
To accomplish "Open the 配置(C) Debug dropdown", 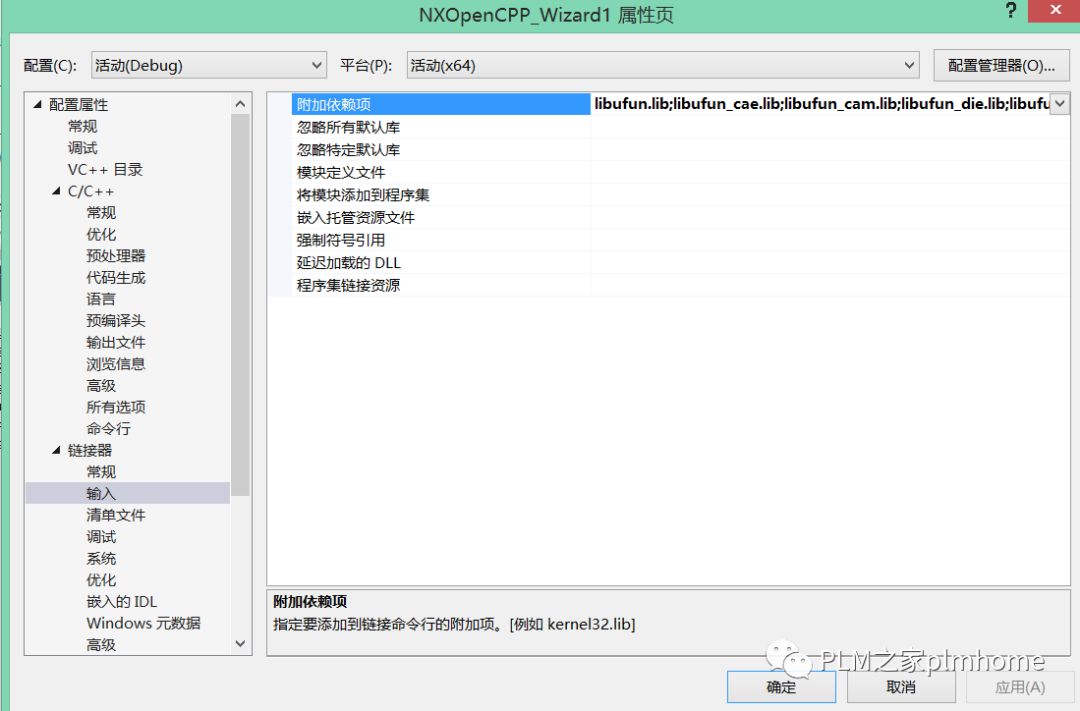I will (209, 65).
